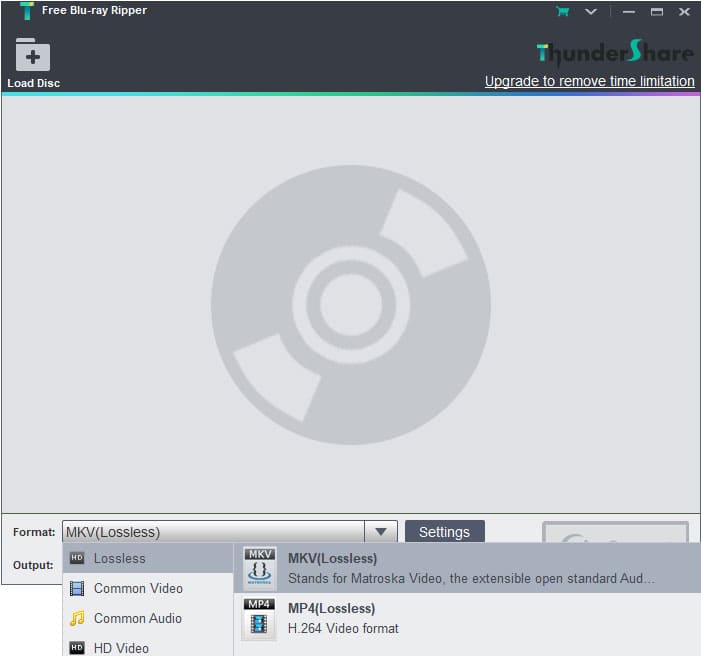
Task: Click the Load Disc folder icon
Action: coord(33,55)
